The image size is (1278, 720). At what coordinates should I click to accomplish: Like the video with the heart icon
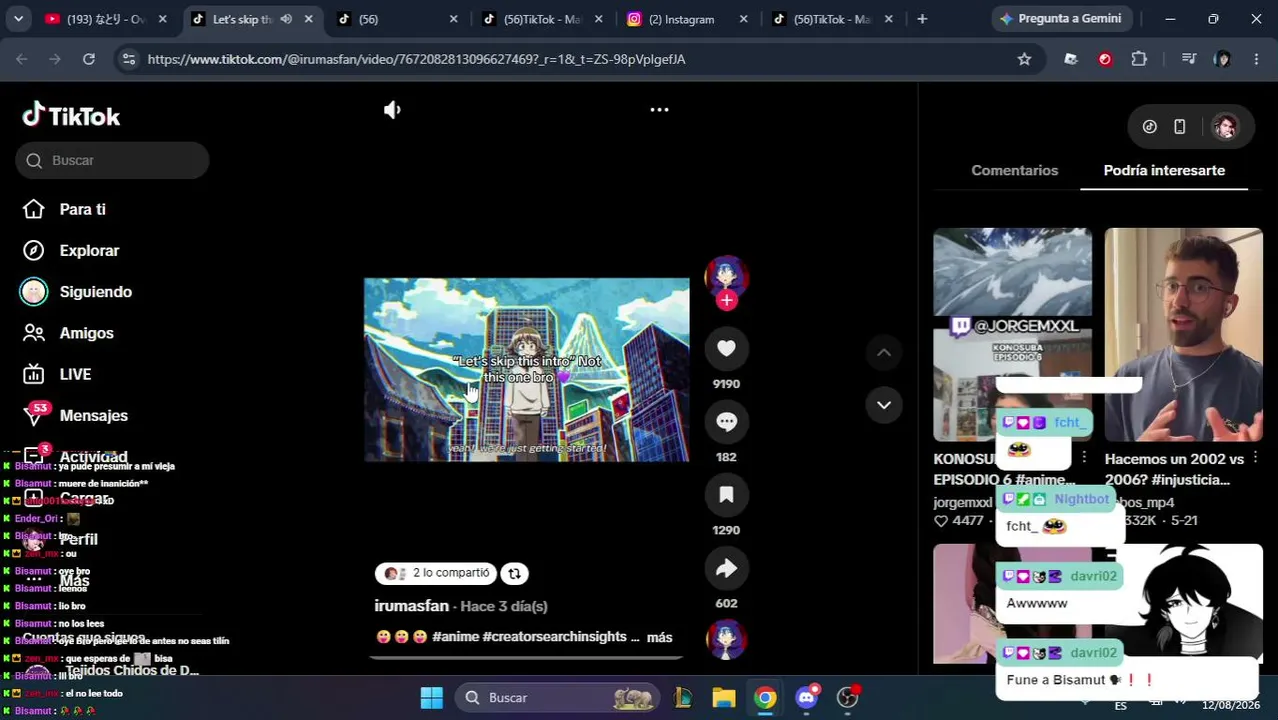click(x=726, y=348)
